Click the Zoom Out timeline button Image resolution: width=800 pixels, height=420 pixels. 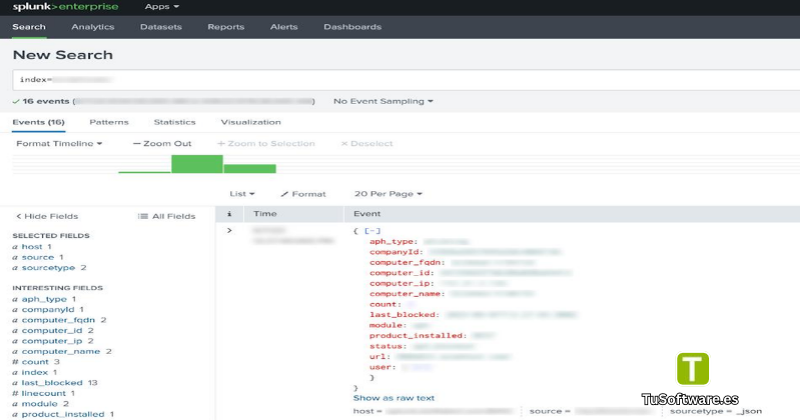point(162,143)
